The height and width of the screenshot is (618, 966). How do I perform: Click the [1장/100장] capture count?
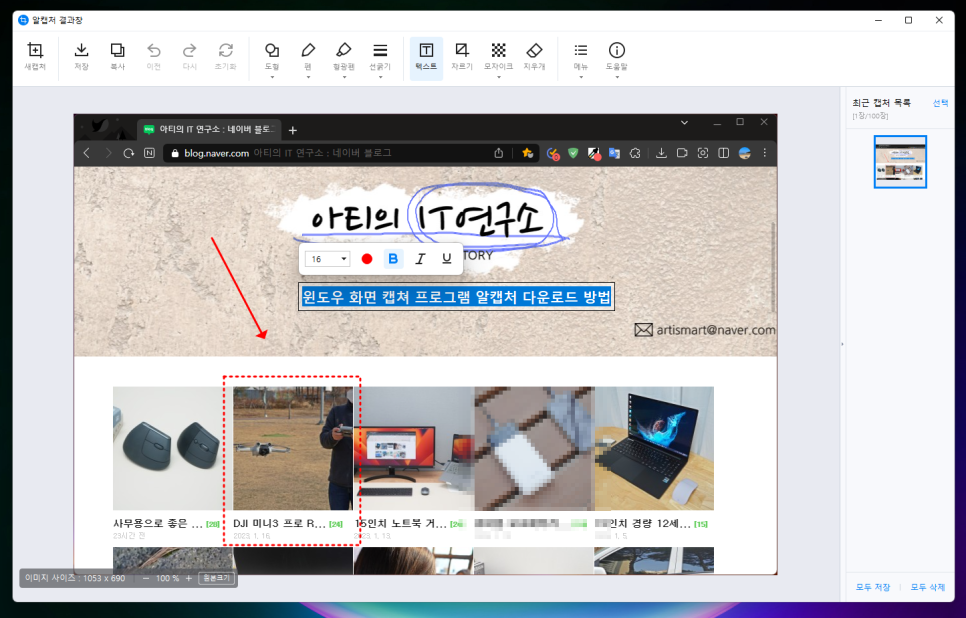pos(870,116)
